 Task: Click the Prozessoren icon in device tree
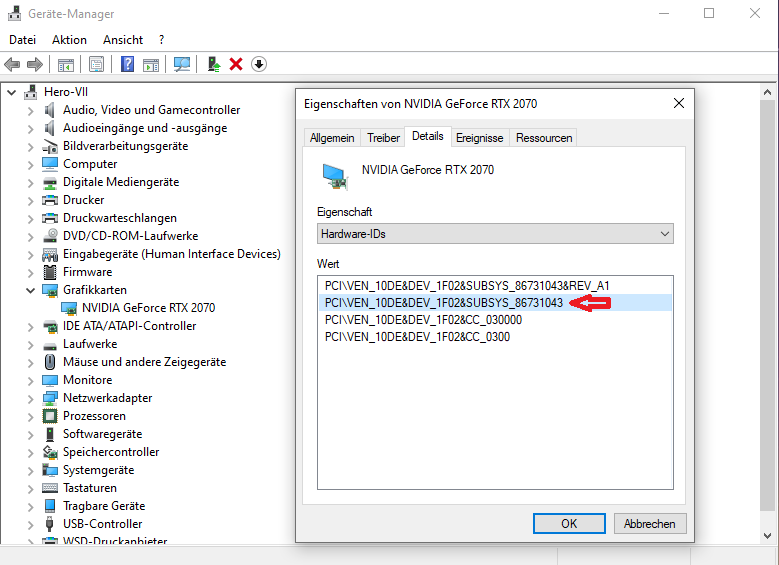coord(50,416)
